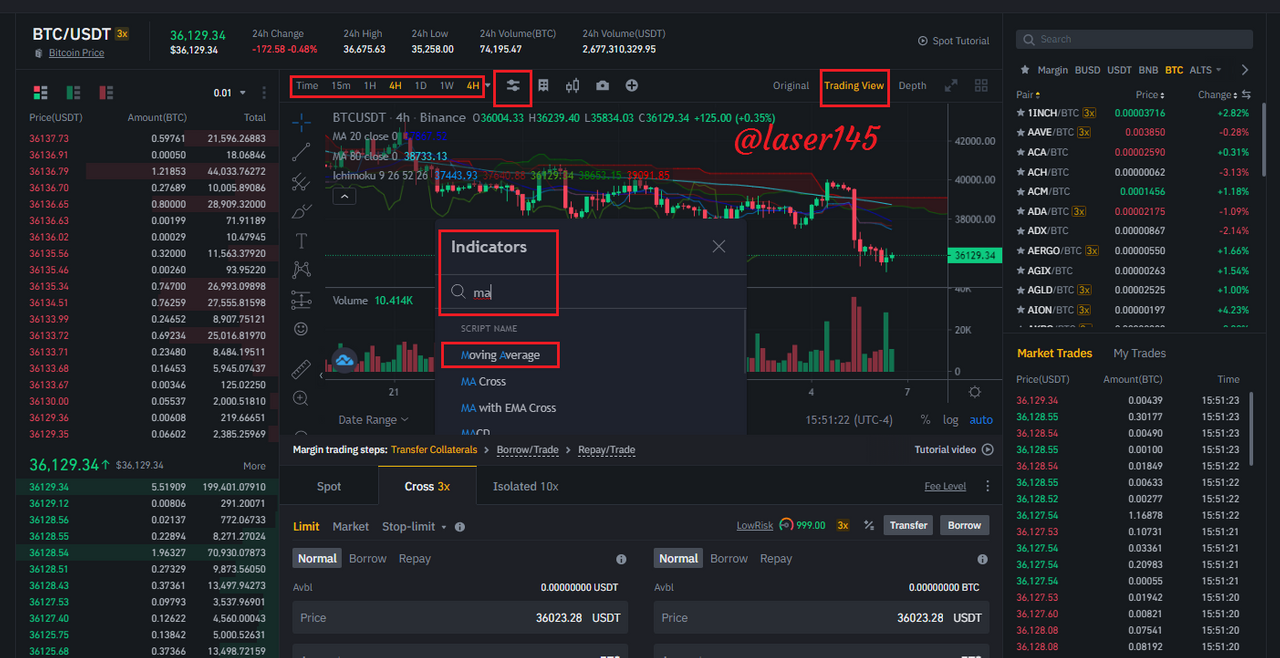Open the My Trades tab

(1140, 353)
